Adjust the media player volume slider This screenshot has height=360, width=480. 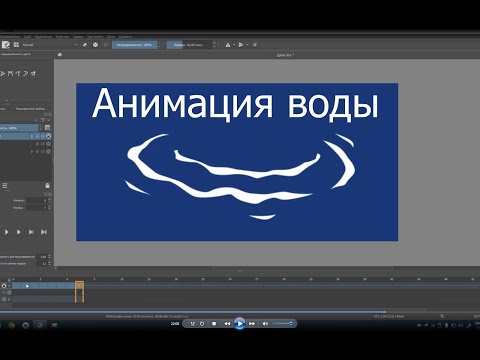point(282,324)
